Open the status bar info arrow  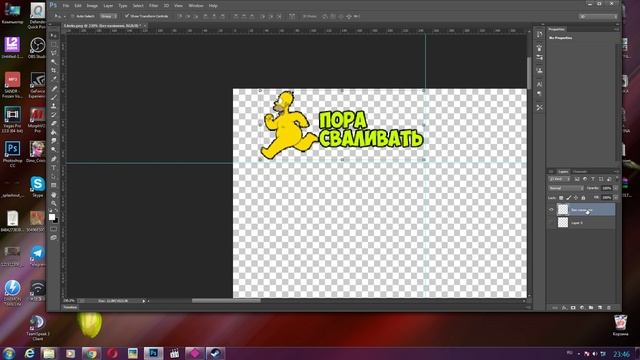144,301
